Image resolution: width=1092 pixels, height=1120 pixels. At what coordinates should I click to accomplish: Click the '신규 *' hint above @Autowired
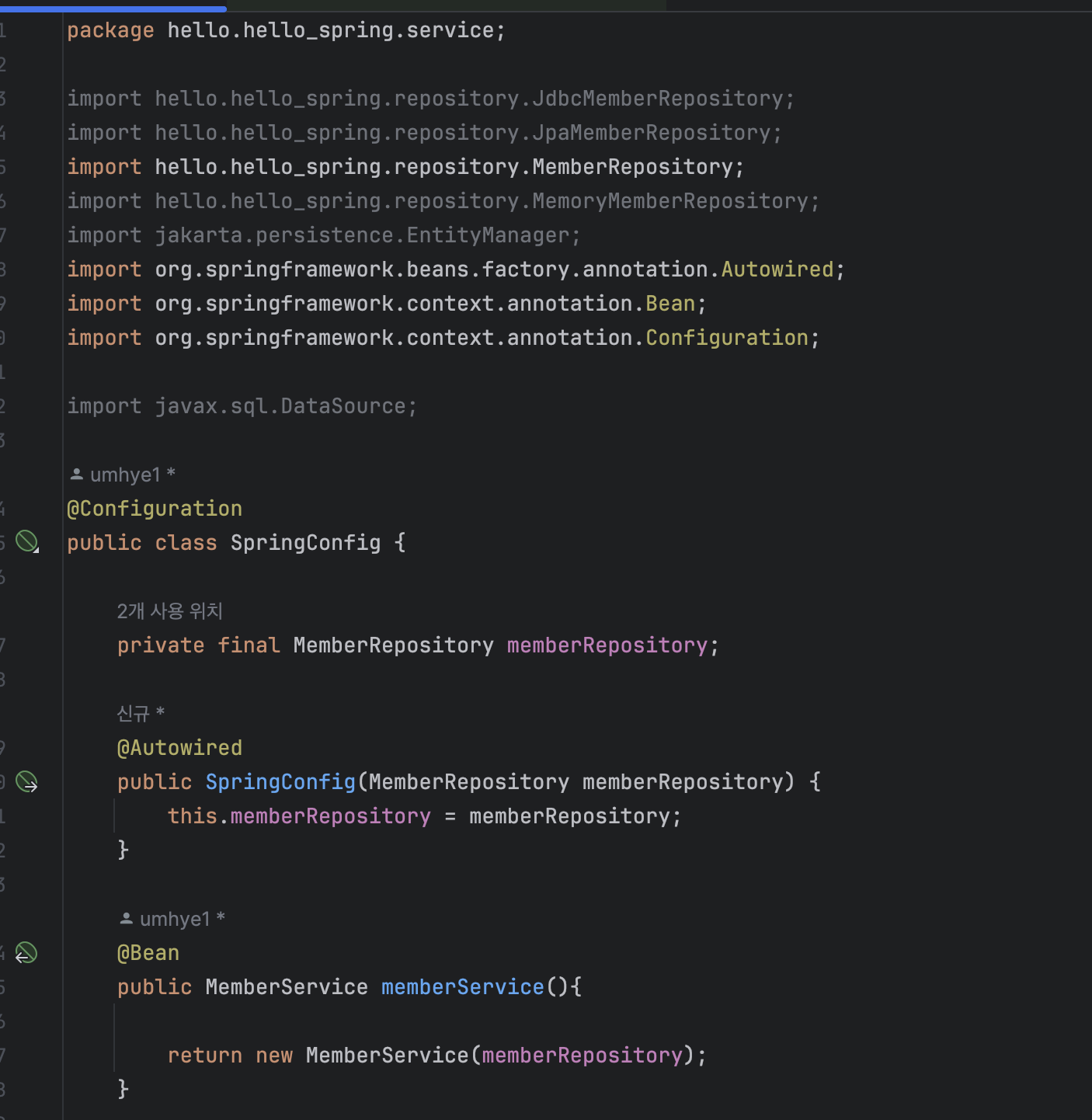[x=141, y=713]
